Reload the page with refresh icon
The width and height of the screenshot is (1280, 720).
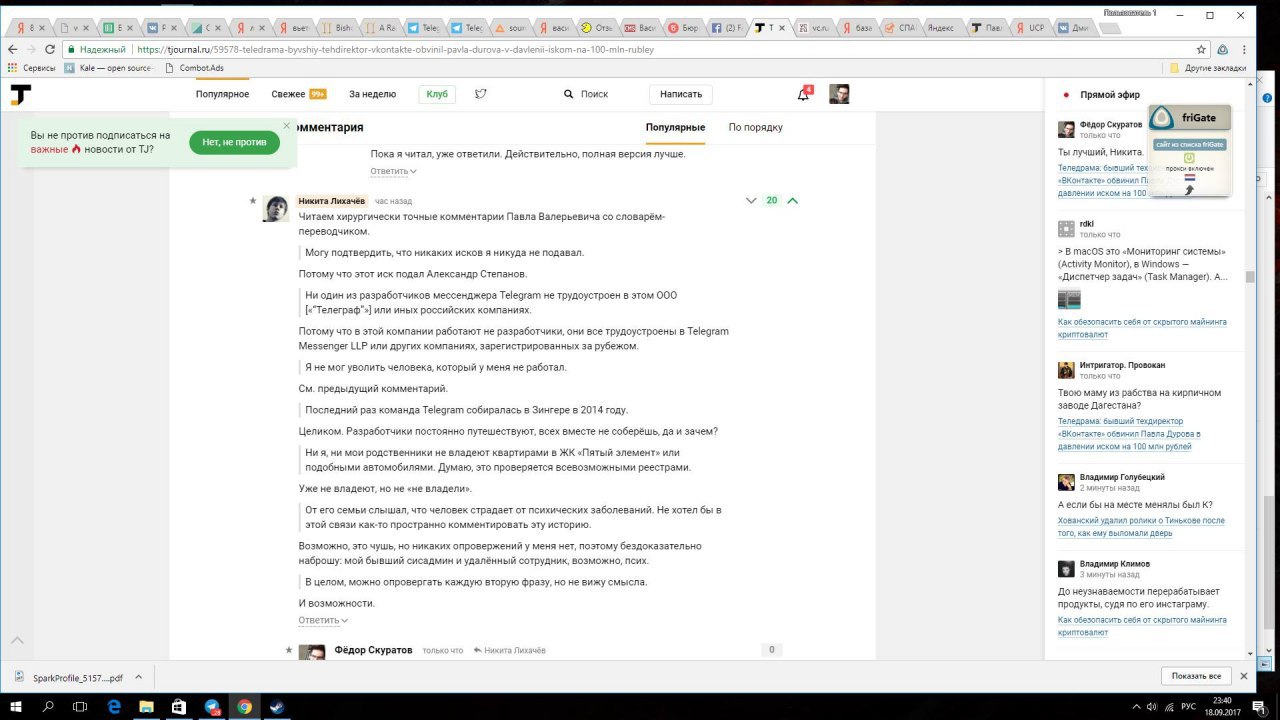(x=51, y=49)
